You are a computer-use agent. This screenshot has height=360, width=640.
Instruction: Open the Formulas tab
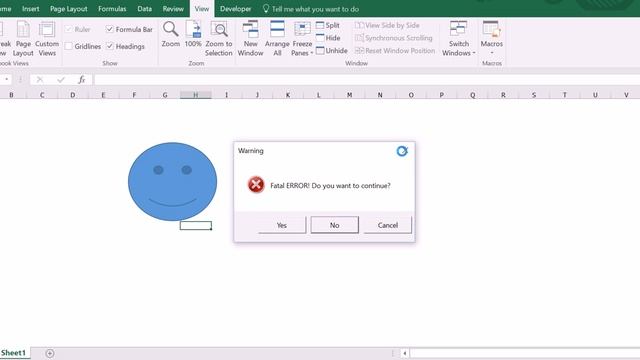pyautogui.click(x=112, y=9)
